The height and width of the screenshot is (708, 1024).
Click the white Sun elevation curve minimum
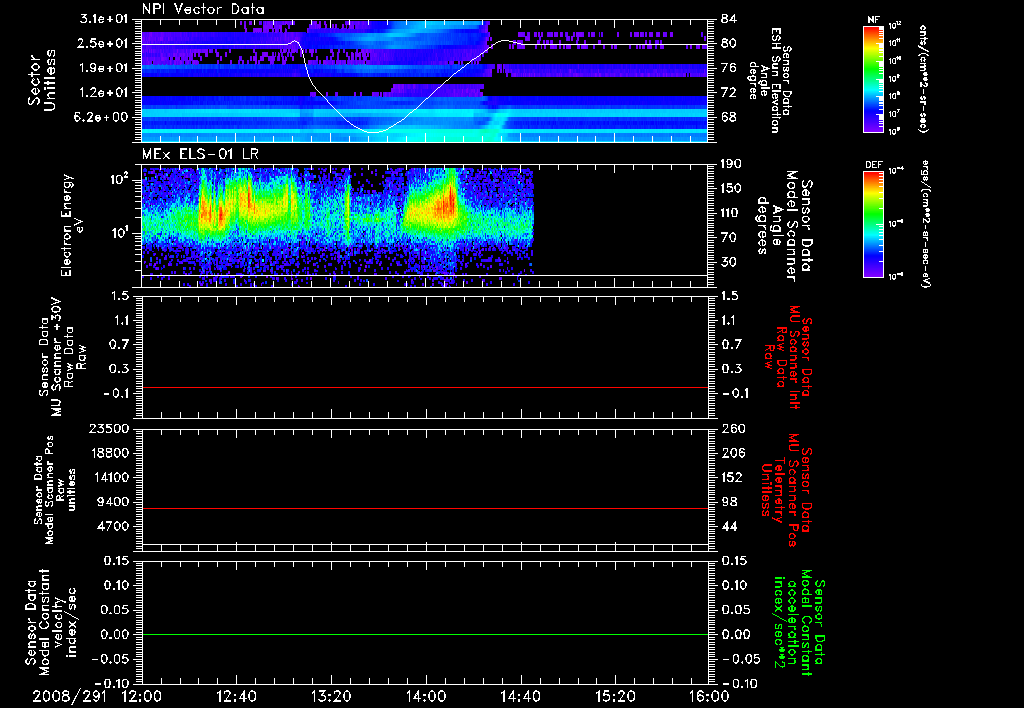point(373,132)
